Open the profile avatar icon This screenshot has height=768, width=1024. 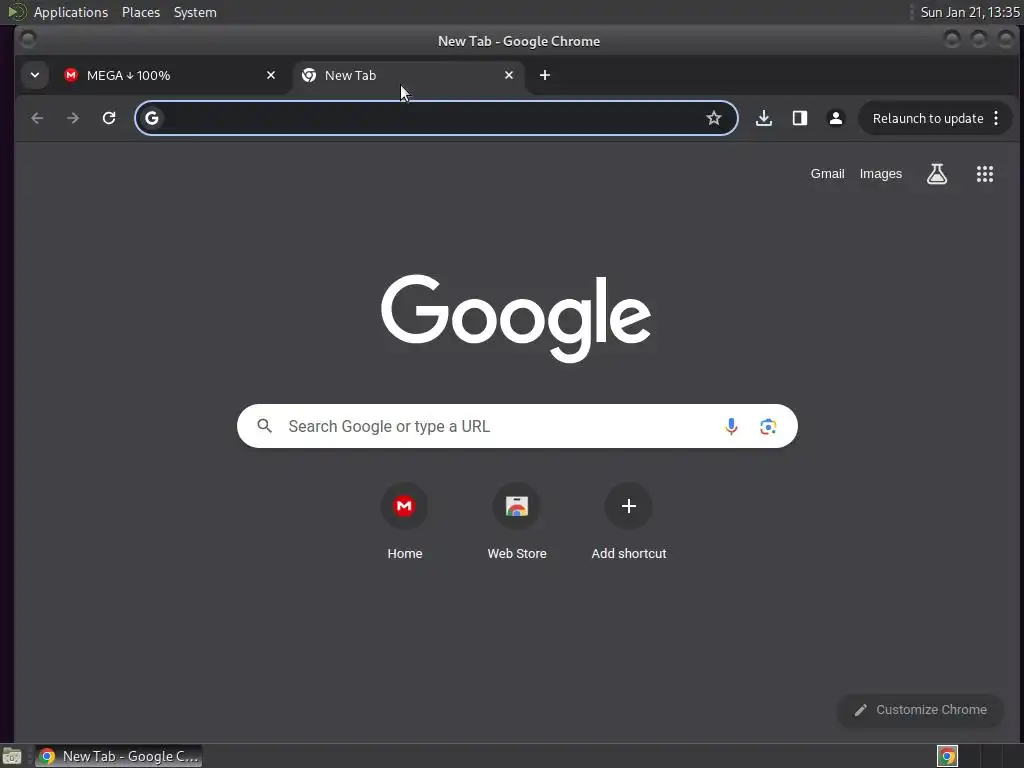click(x=835, y=118)
